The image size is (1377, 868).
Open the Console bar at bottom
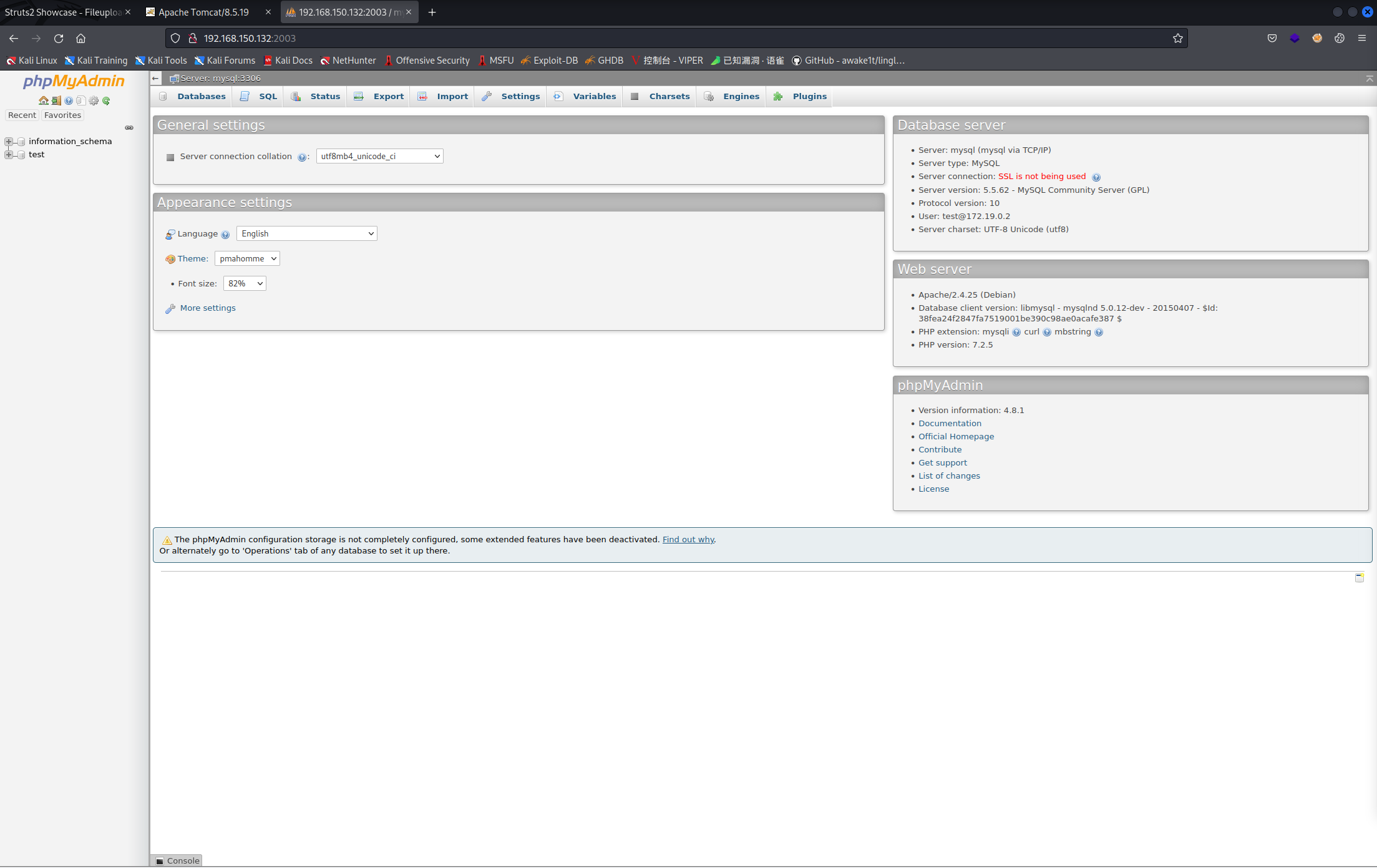pos(177,861)
